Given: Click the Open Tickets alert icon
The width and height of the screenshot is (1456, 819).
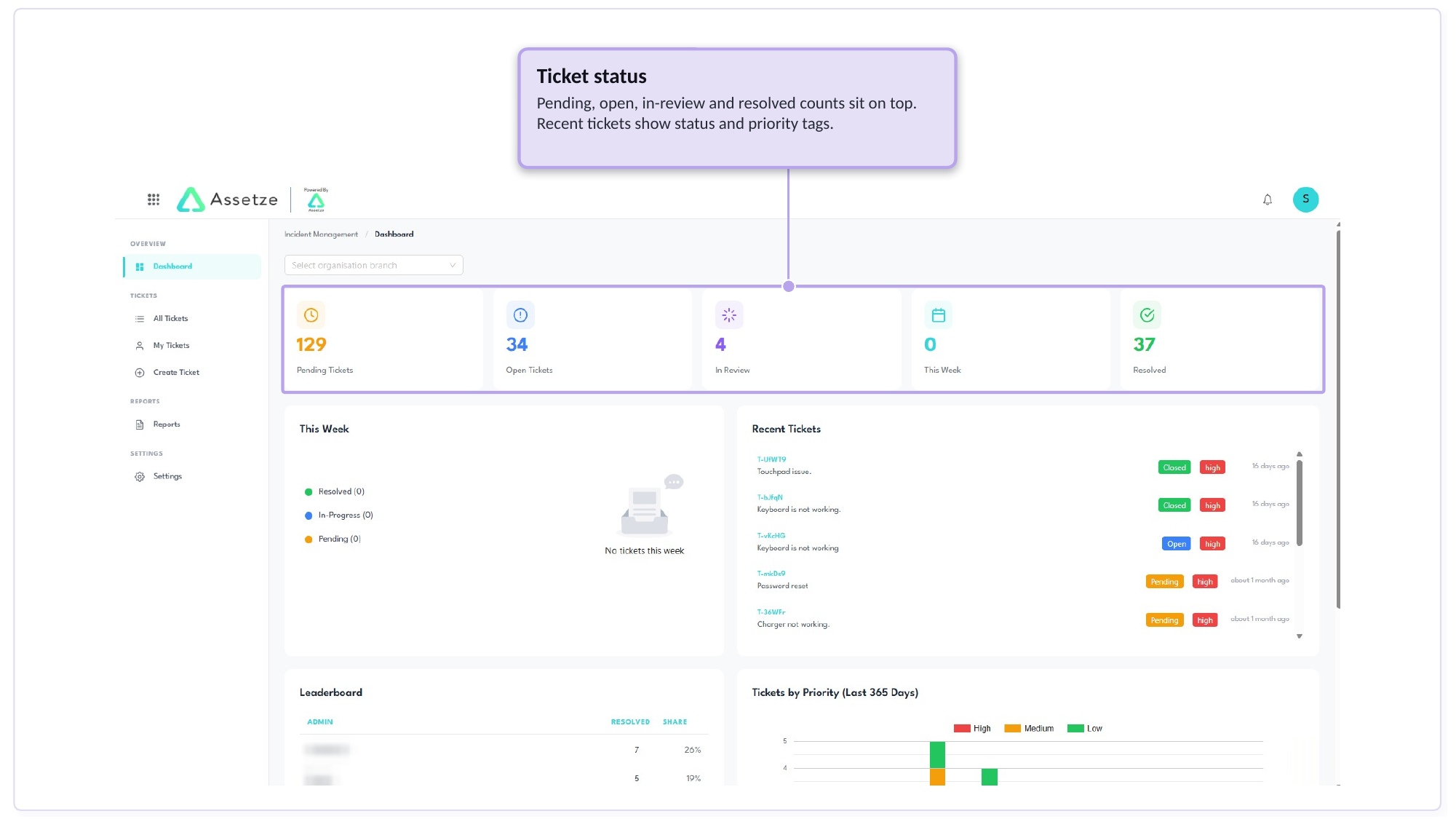Looking at the screenshot, I should coord(520,315).
